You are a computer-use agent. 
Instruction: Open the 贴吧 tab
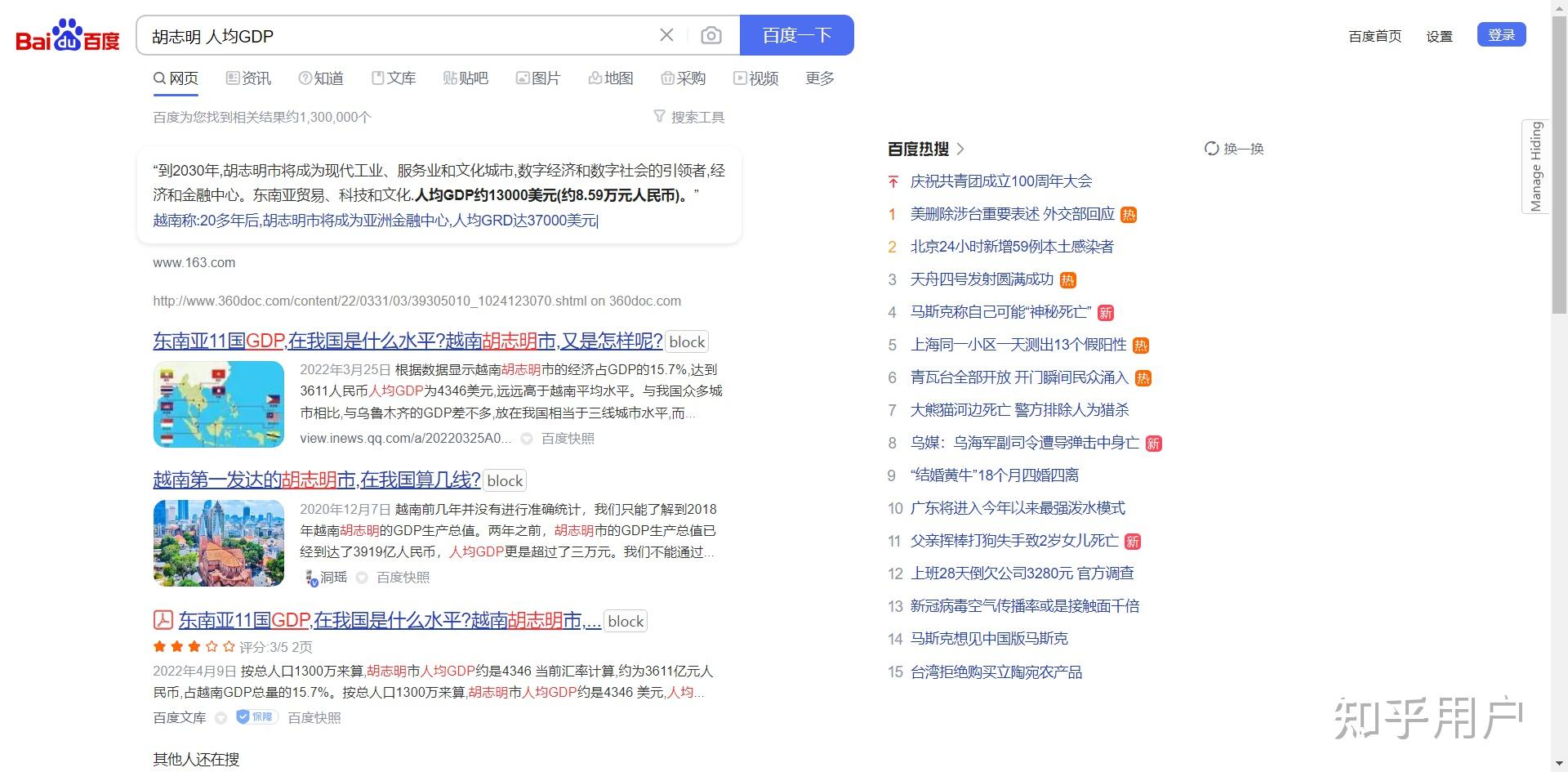click(465, 78)
